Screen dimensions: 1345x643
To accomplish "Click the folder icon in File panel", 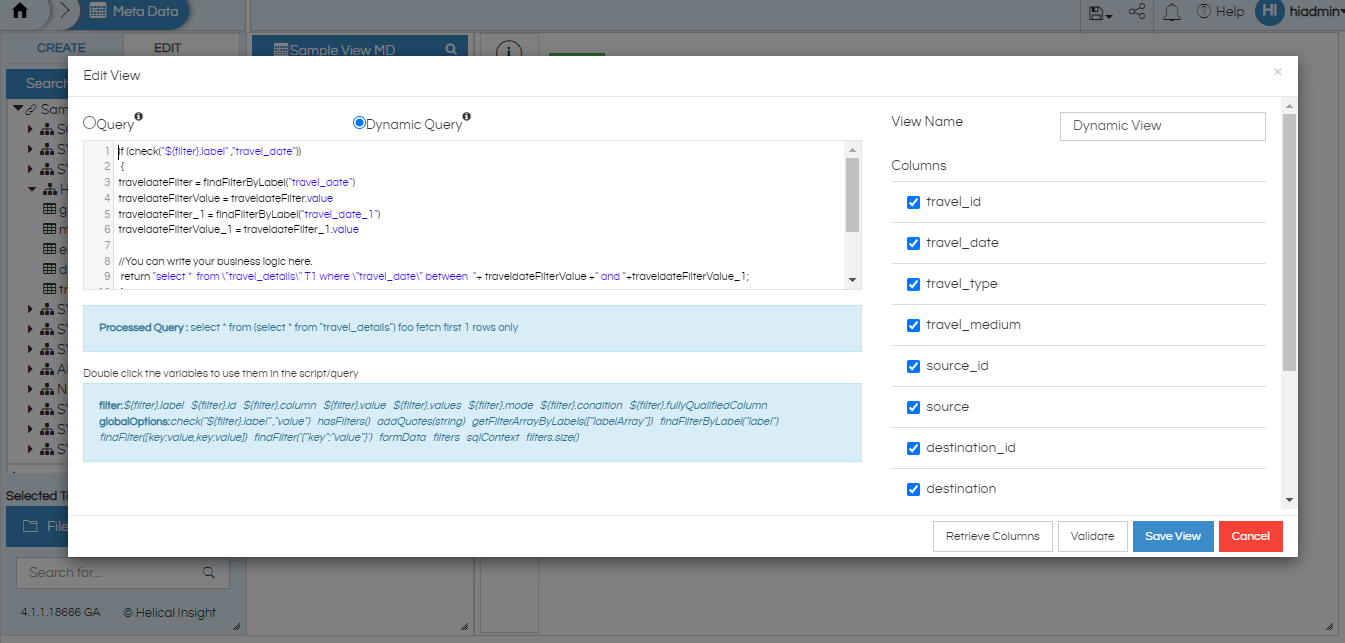I will pos(29,526).
